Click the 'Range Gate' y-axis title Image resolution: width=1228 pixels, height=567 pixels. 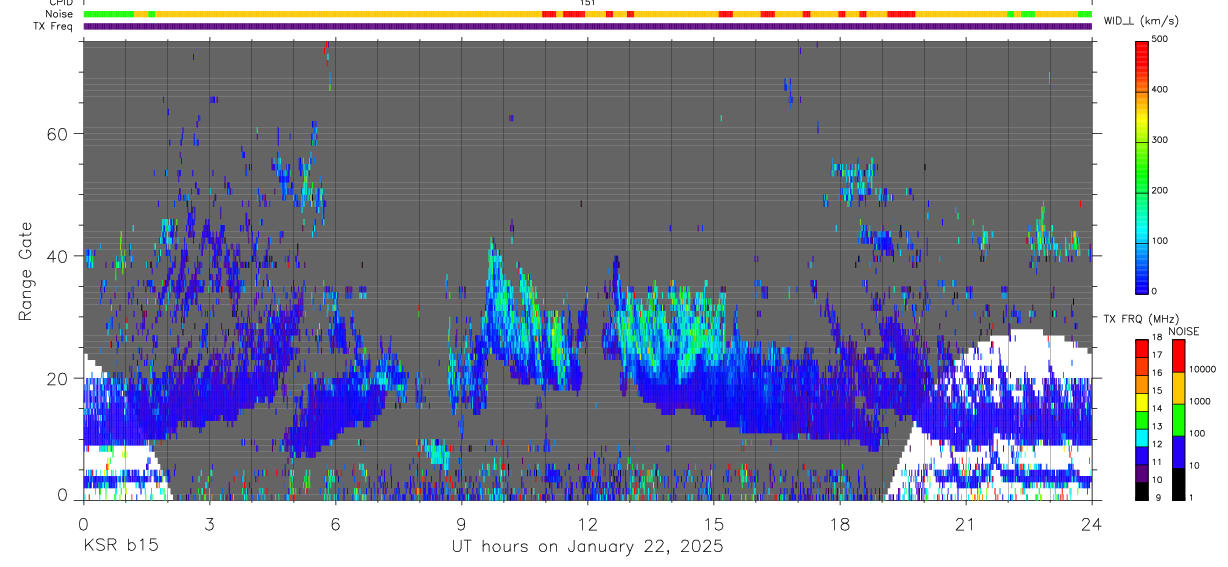(25, 271)
